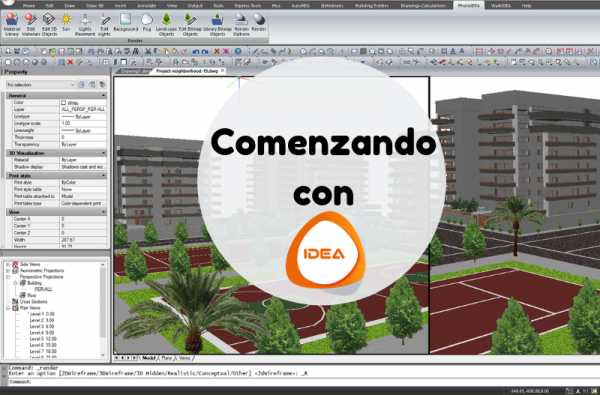Open the Building Entities ribbon tab
The image size is (600, 395).
coord(372,6)
